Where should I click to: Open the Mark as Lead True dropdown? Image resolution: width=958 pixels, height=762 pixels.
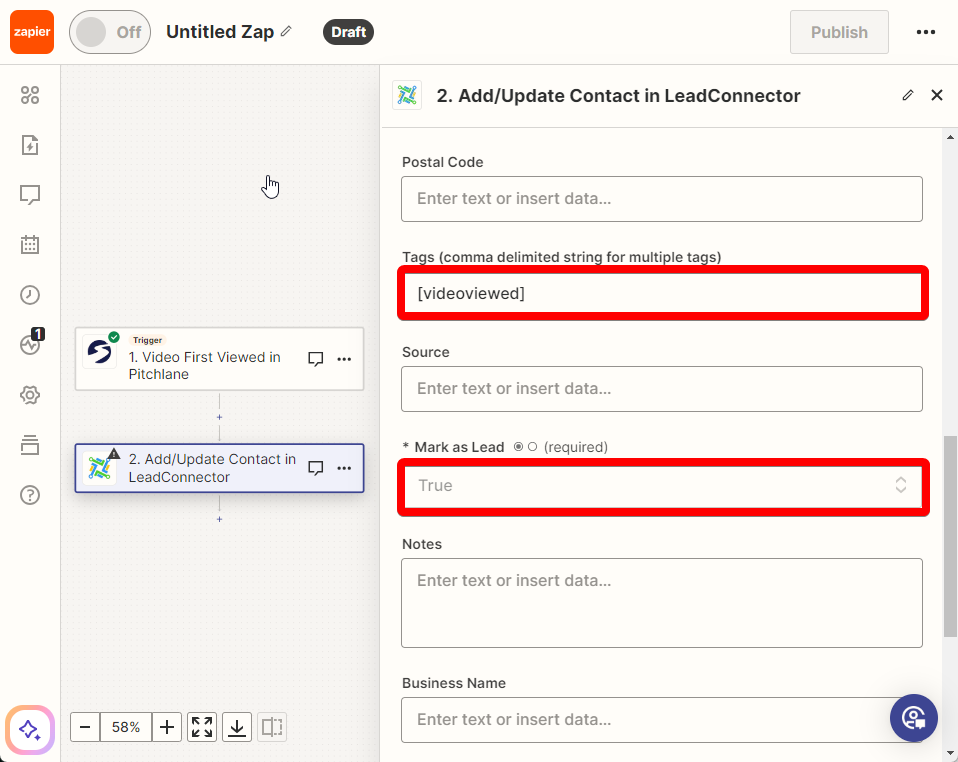point(662,485)
